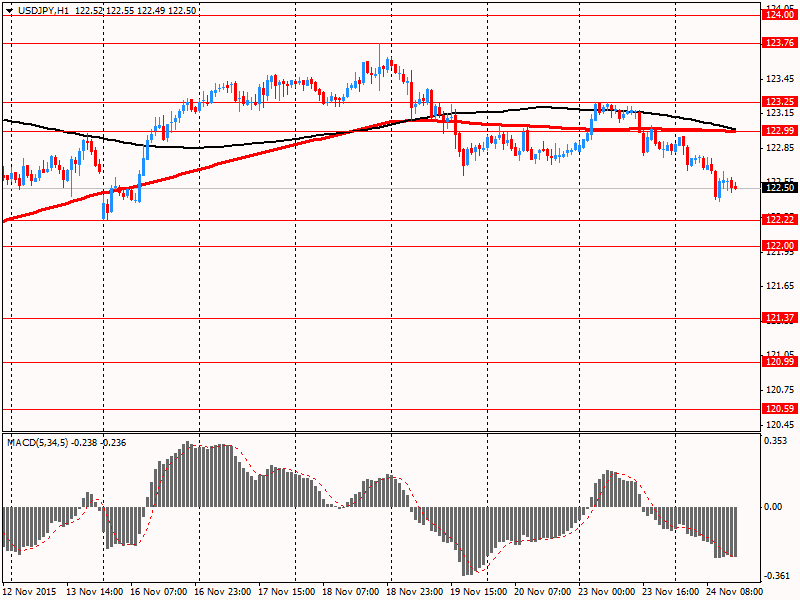Screen dimensions: 800x600
Task: Select the 120.99 price level label
Action: 779,362
